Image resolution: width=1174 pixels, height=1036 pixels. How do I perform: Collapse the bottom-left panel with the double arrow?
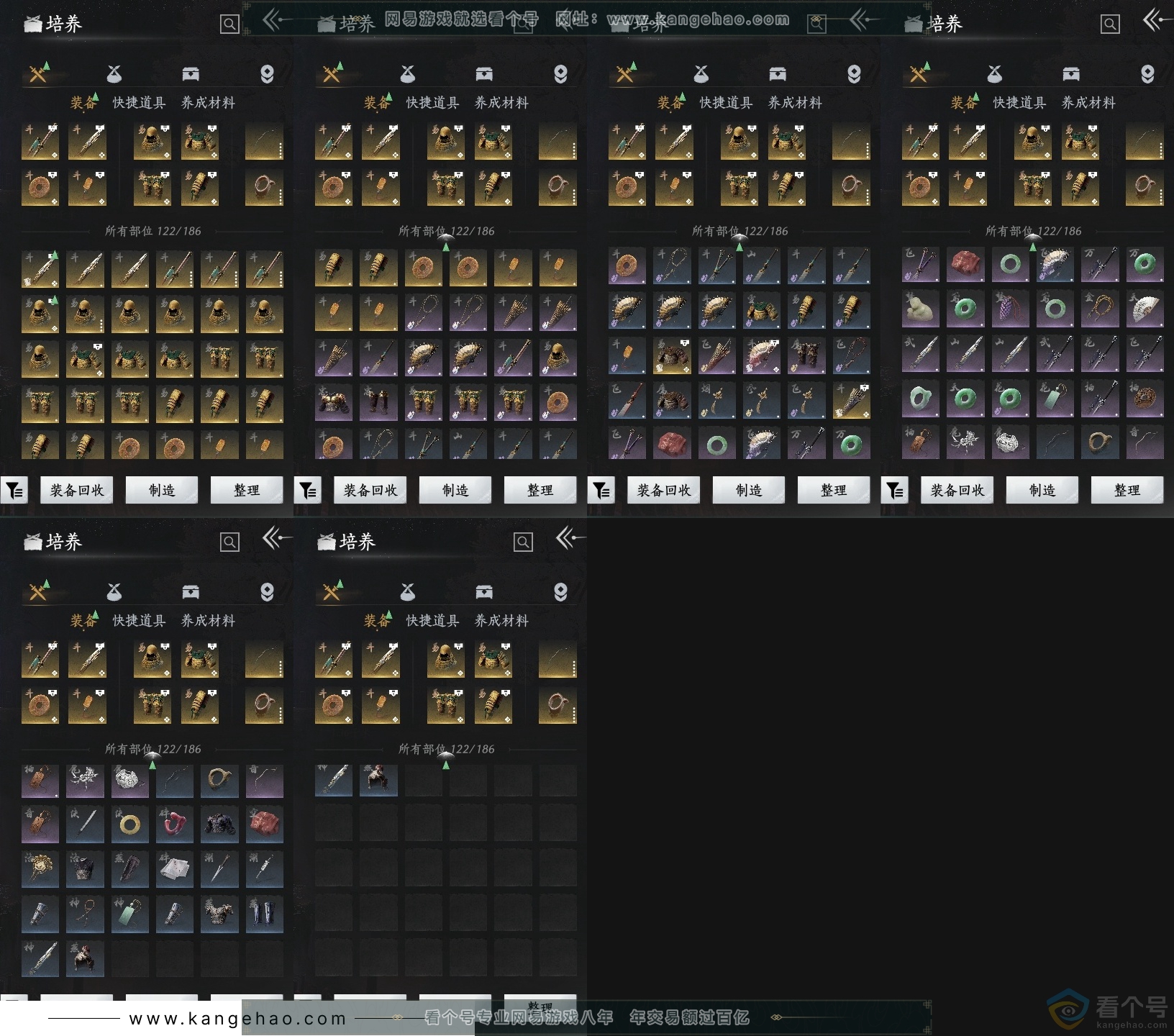click(277, 537)
